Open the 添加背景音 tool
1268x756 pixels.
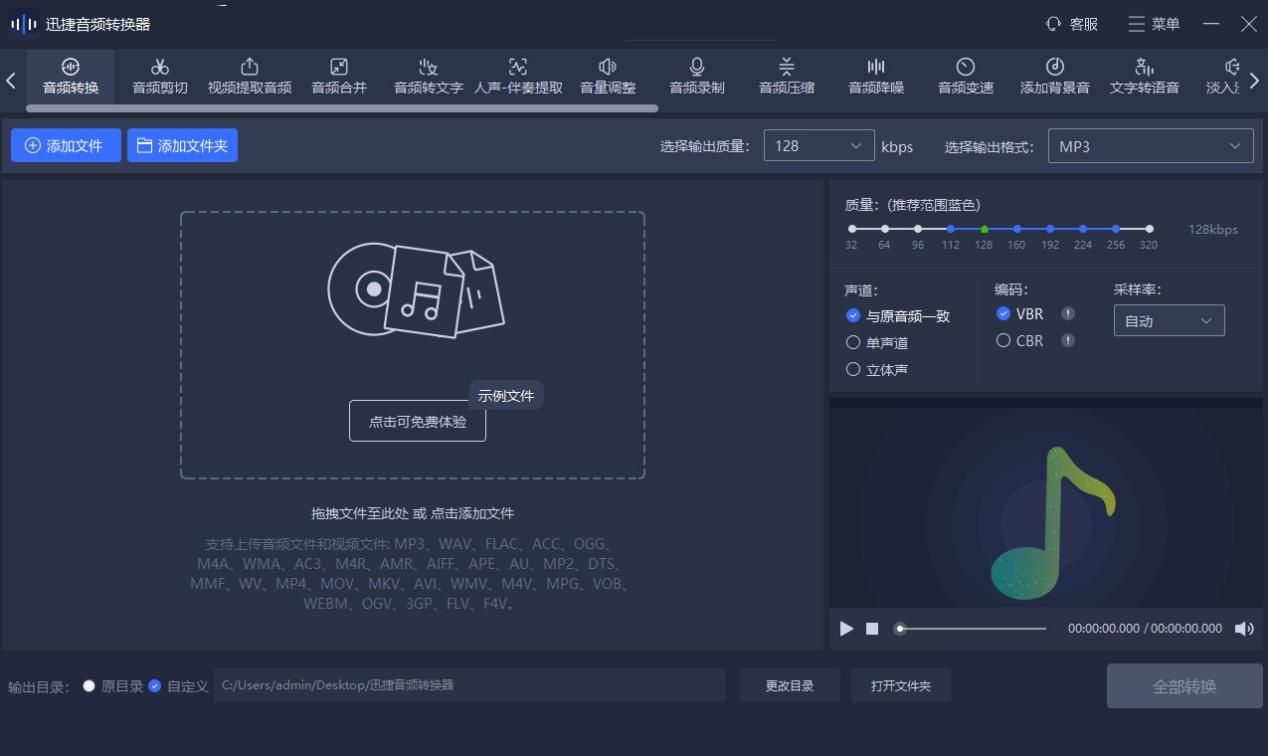[1055, 76]
